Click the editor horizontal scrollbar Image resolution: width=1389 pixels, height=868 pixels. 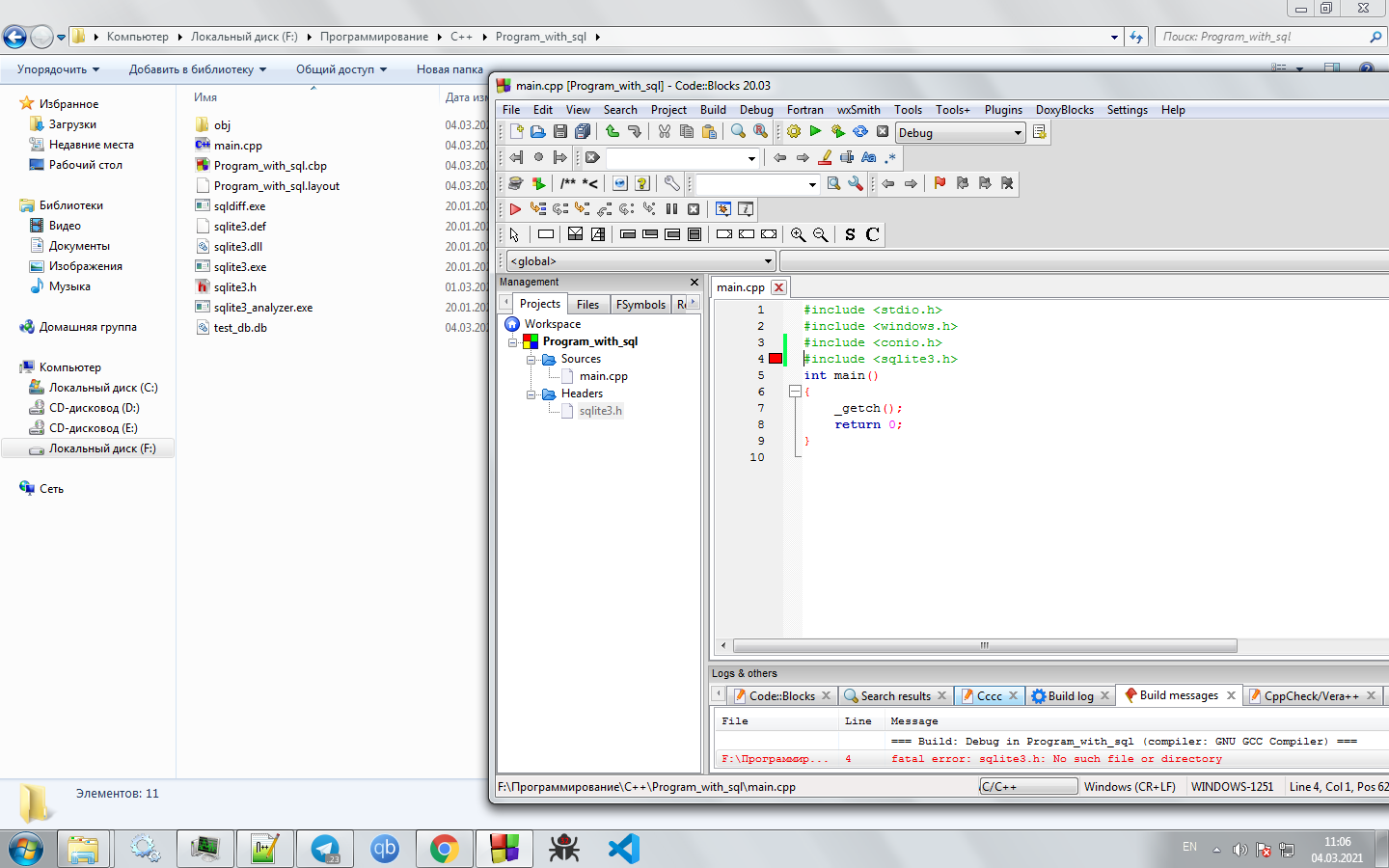pyautogui.click(x=984, y=646)
